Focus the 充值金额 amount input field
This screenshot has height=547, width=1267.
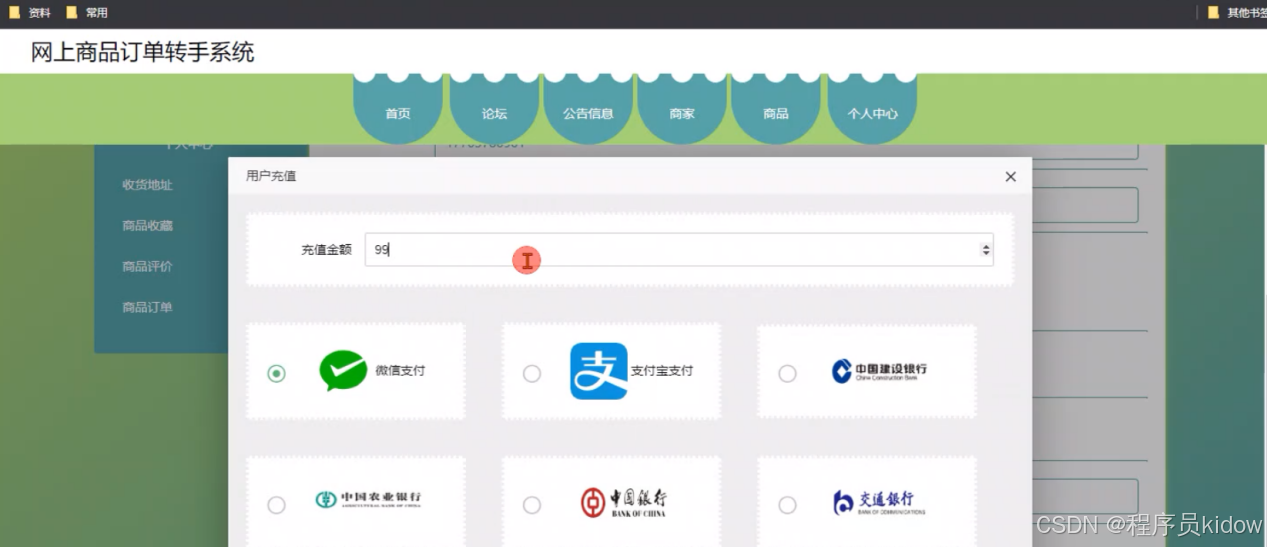pyautogui.click(x=679, y=250)
